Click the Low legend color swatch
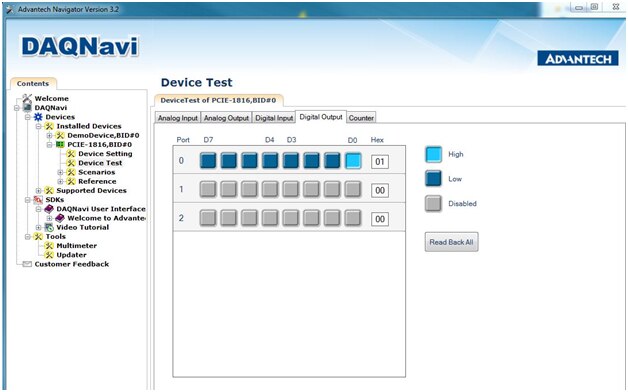Screen dimensions: 628x392 point(433,179)
